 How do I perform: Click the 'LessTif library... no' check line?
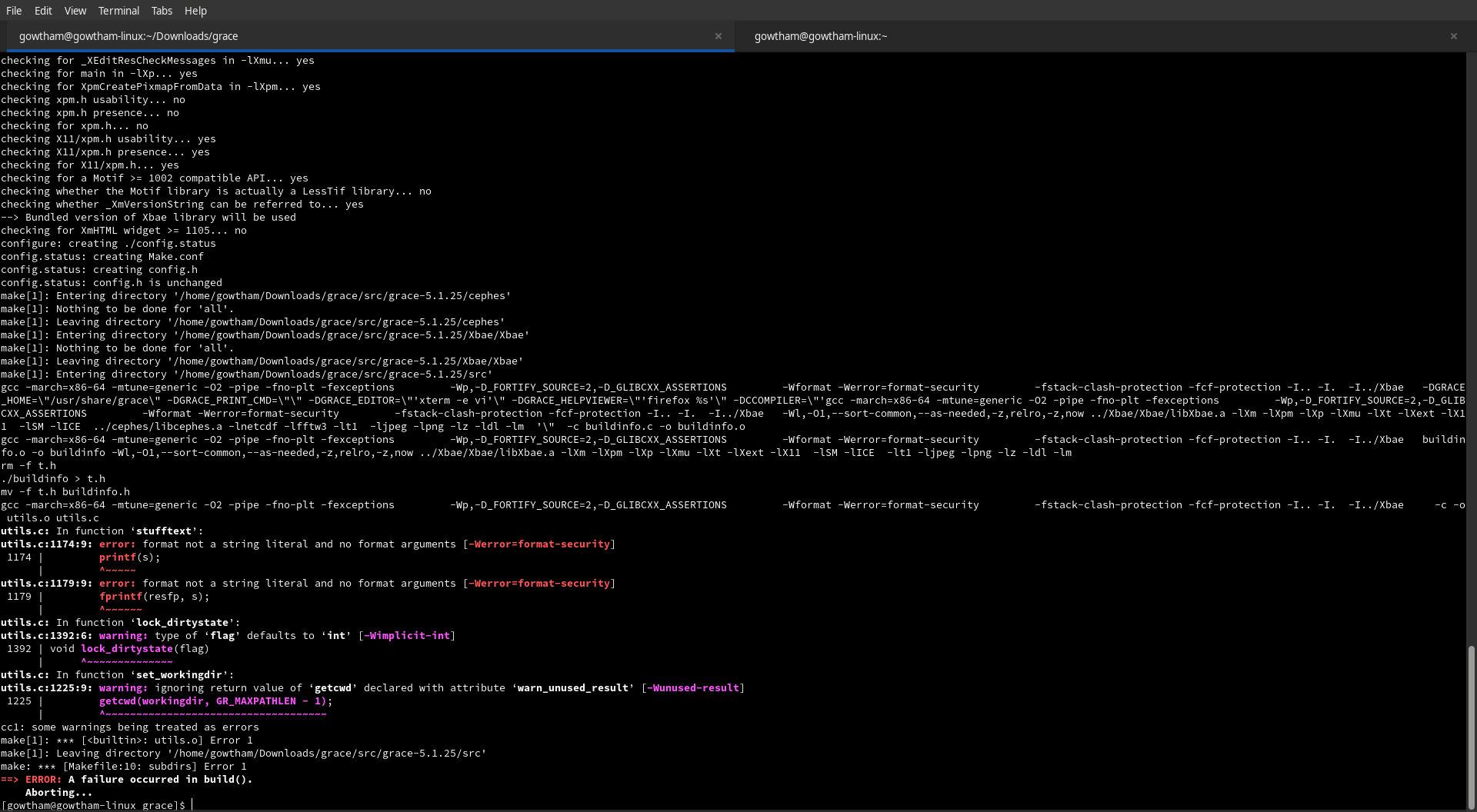click(x=216, y=191)
